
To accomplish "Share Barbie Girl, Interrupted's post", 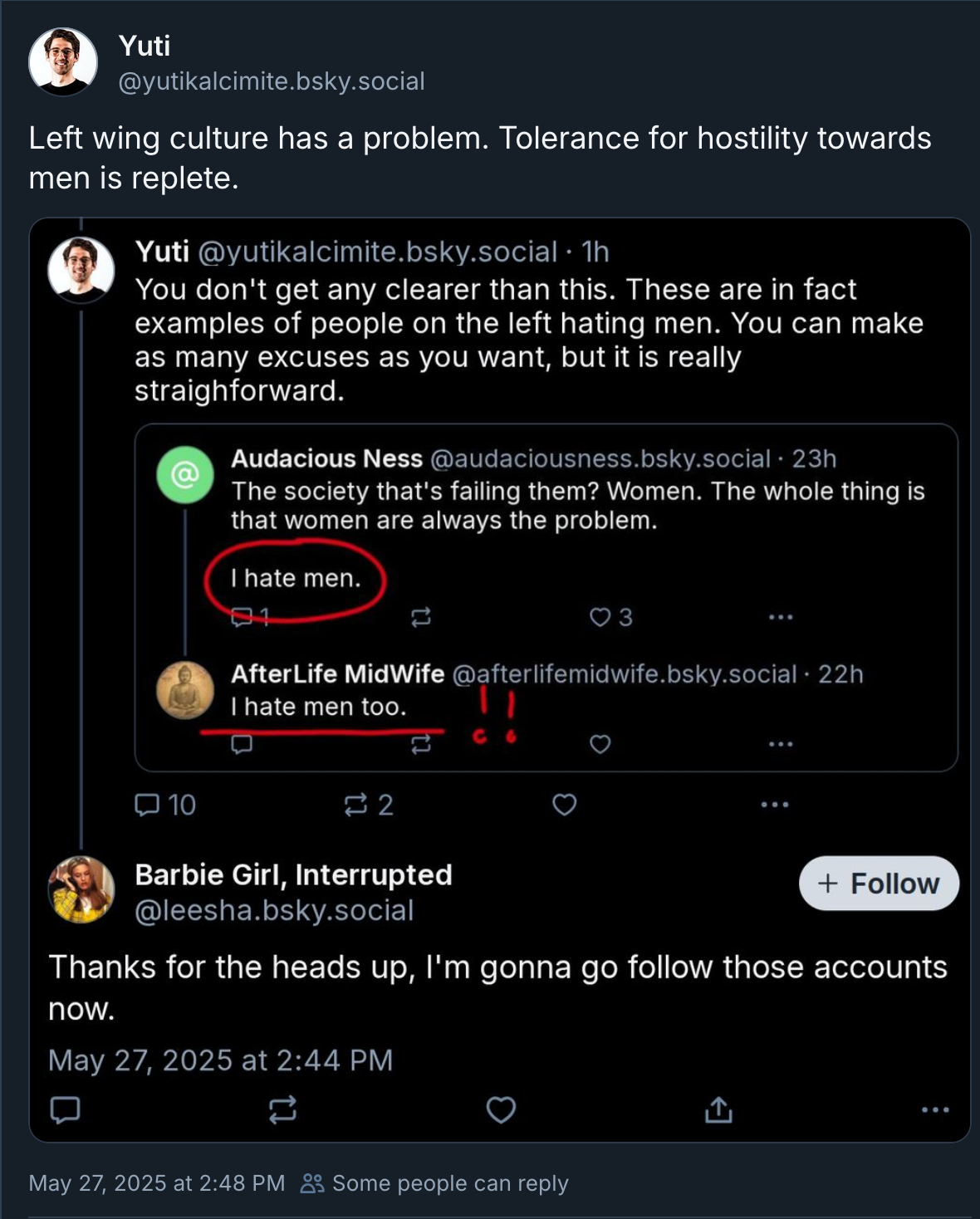I will [x=718, y=1109].
